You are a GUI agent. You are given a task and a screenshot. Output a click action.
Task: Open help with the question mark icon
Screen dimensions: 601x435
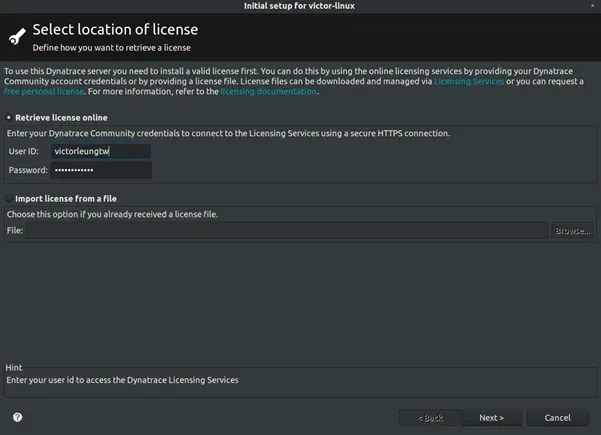(x=17, y=417)
